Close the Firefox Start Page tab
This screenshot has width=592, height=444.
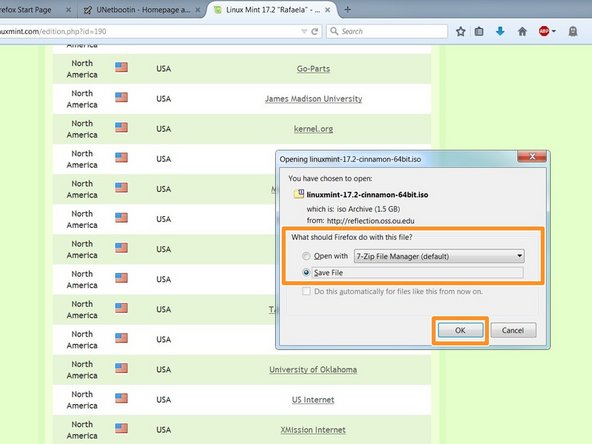[x=68, y=10]
